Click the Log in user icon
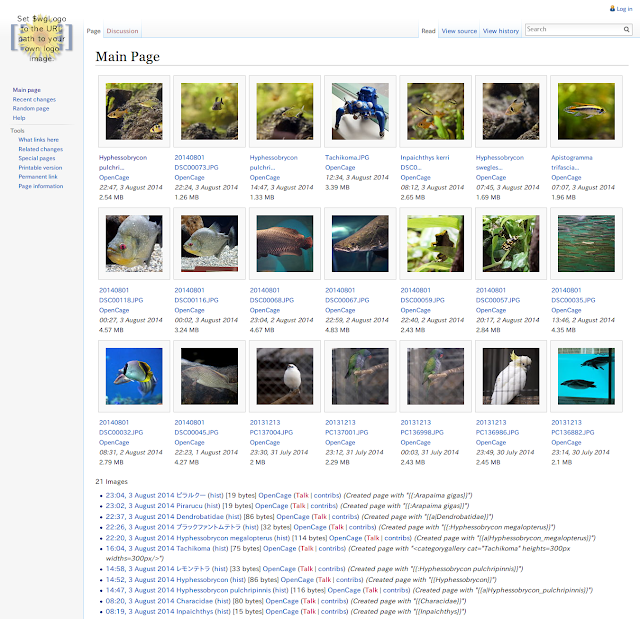Image resolution: width=640 pixels, height=619 pixels. pyautogui.click(x=612, y=8)
